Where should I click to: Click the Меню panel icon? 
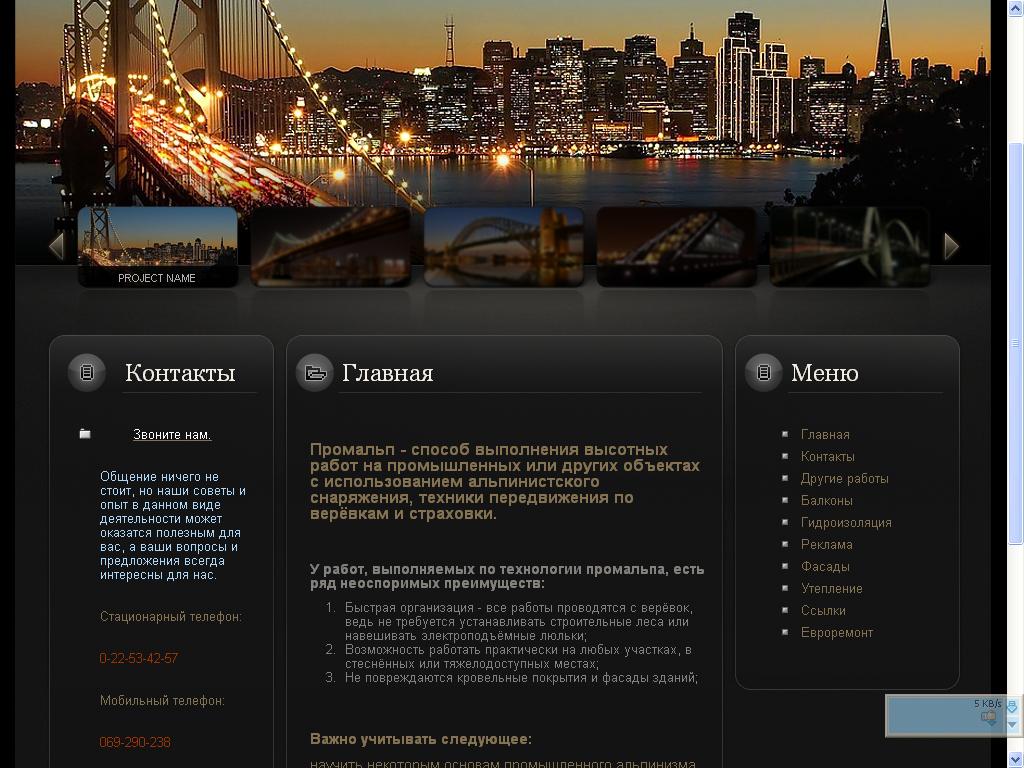pos(763,373)
